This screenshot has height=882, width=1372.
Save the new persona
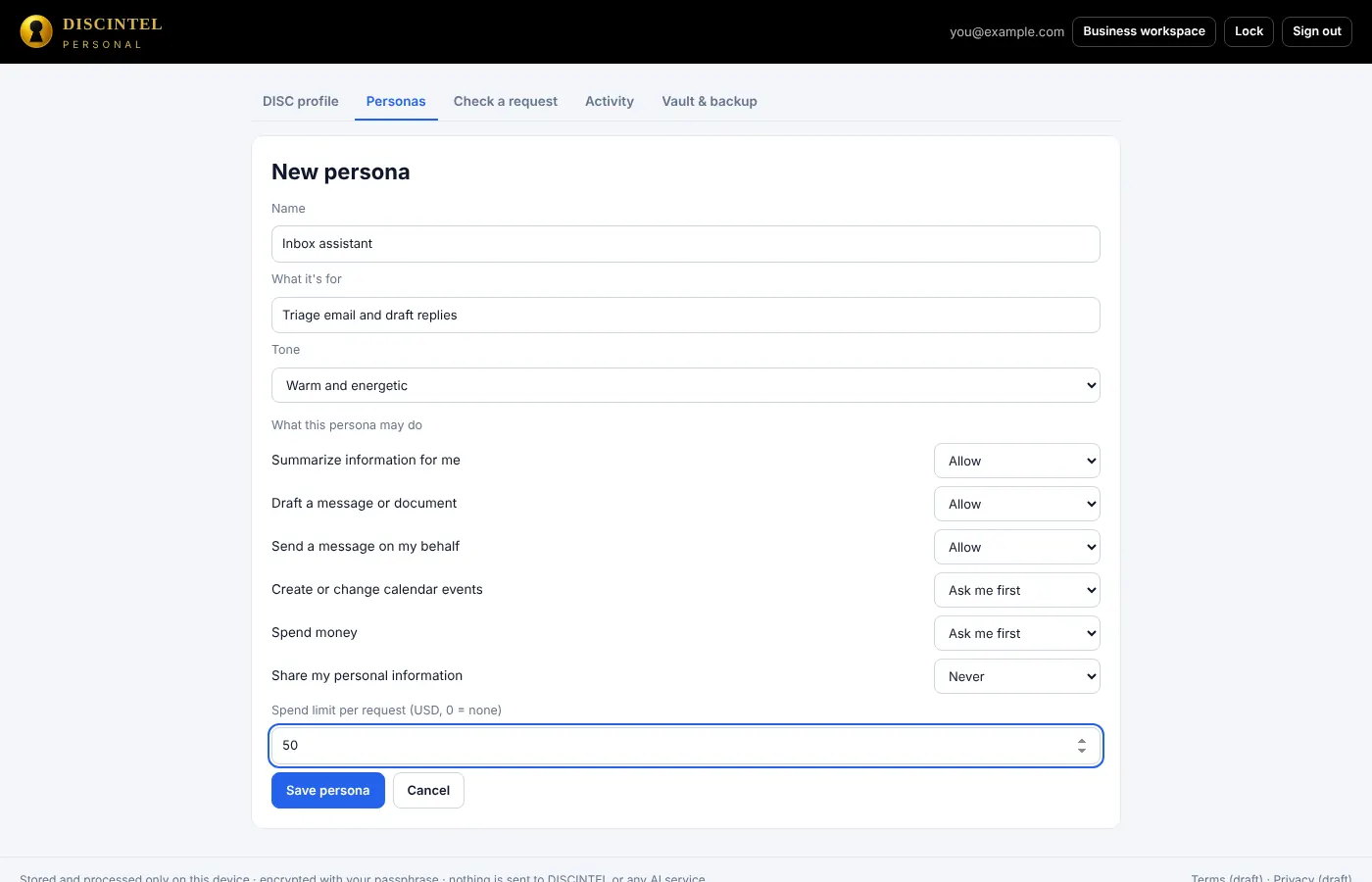tap(328, 791)
